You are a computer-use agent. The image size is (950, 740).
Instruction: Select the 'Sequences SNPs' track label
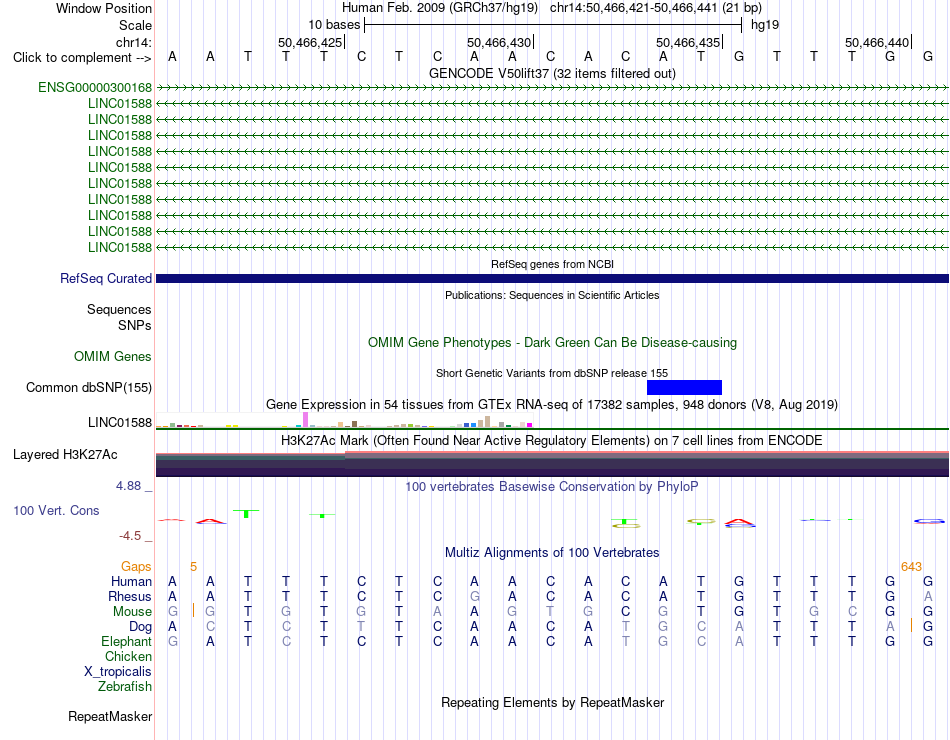pyautogui.click(x=119, y=318)
